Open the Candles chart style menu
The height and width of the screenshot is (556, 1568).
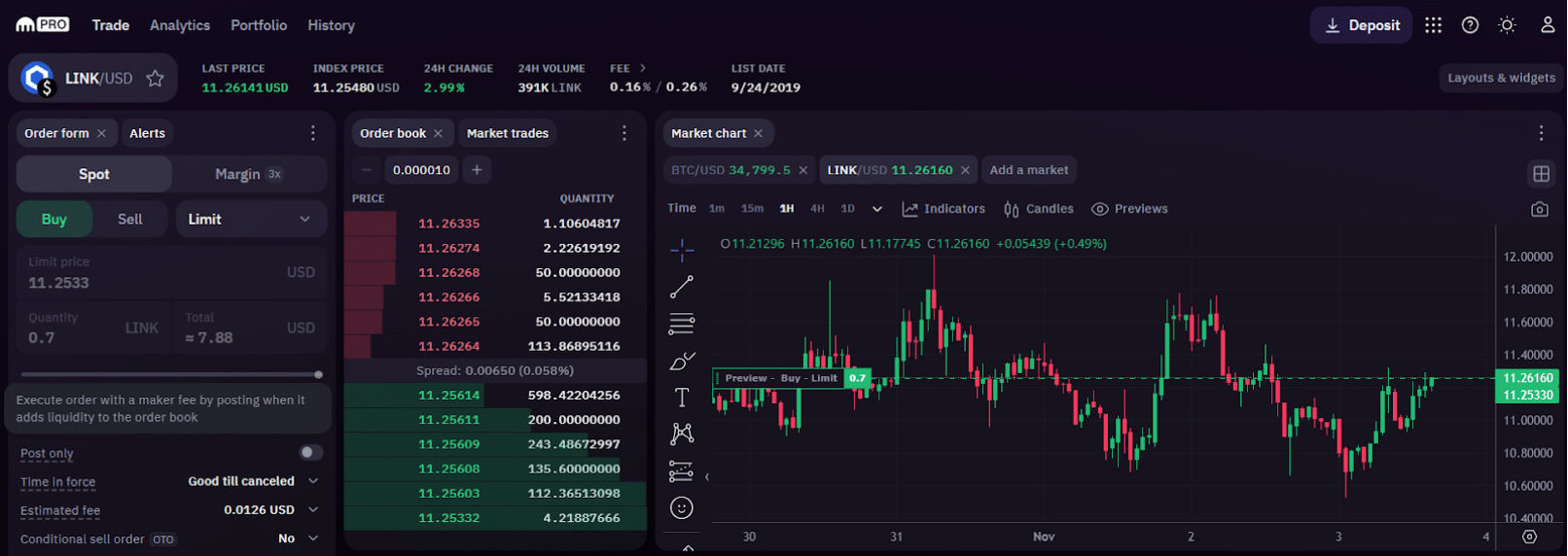(1039, 209)
